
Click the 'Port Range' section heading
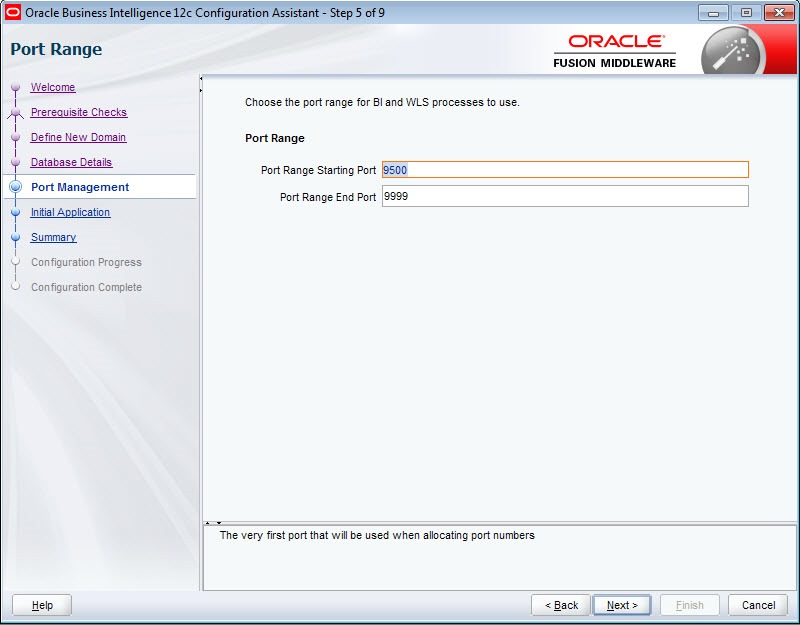(x=275, y=138)
